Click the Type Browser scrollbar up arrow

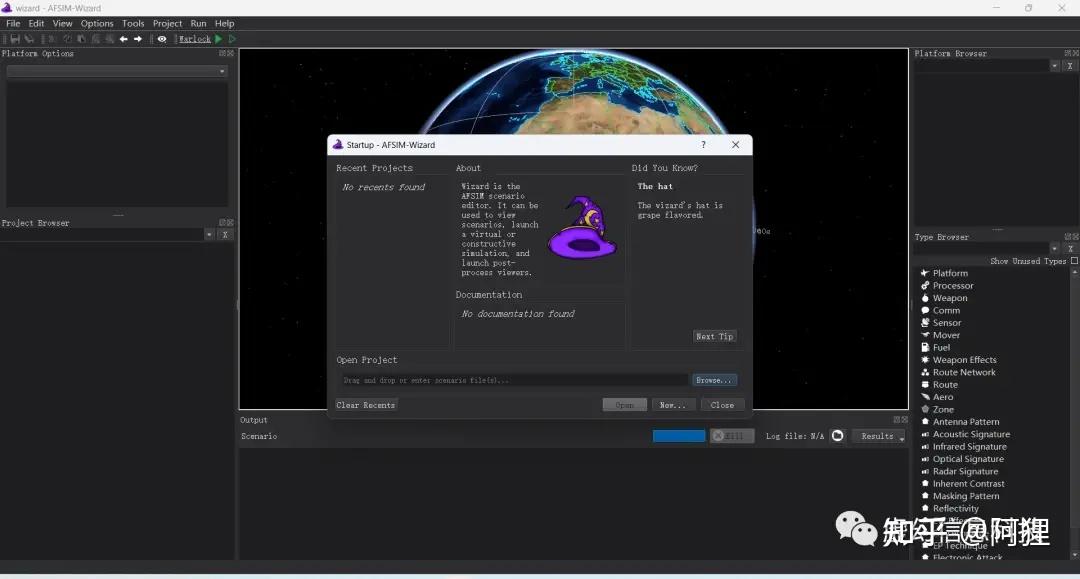(x=1074, y=273)
